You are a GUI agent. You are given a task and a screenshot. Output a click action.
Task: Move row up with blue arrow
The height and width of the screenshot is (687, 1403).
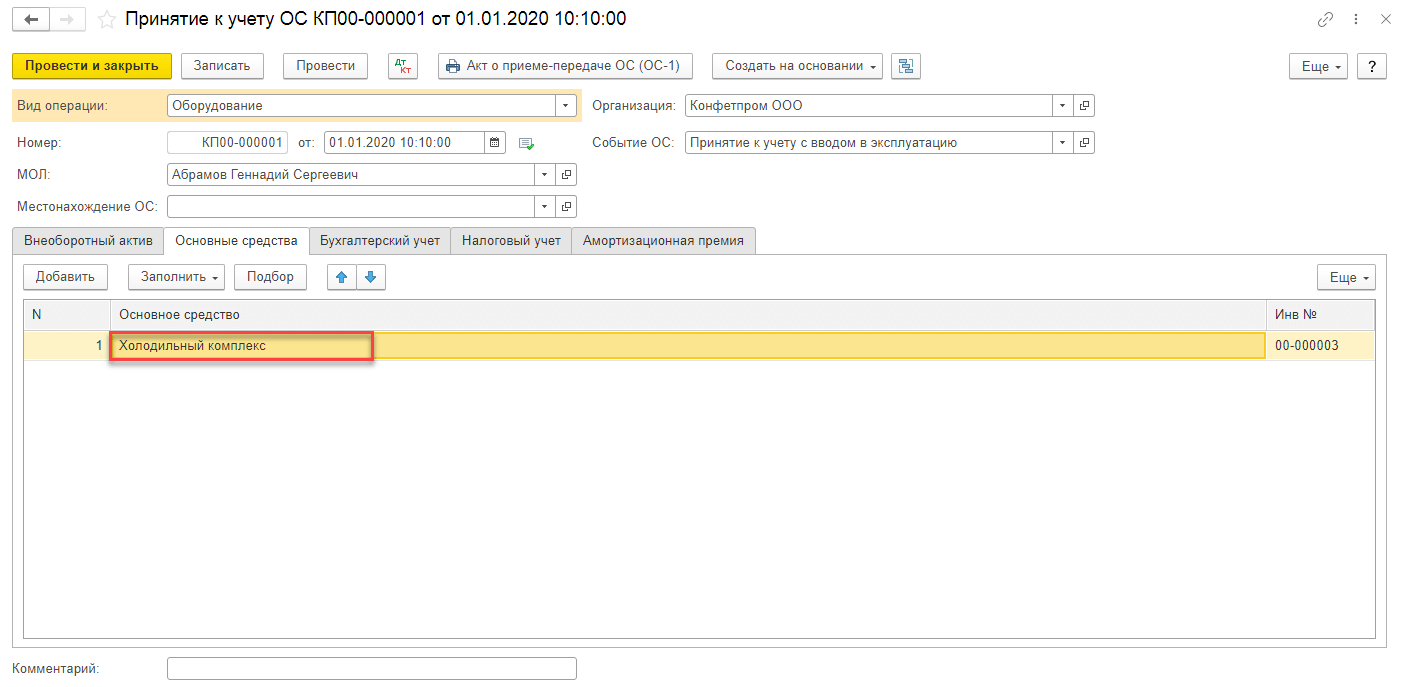(342, 277)
